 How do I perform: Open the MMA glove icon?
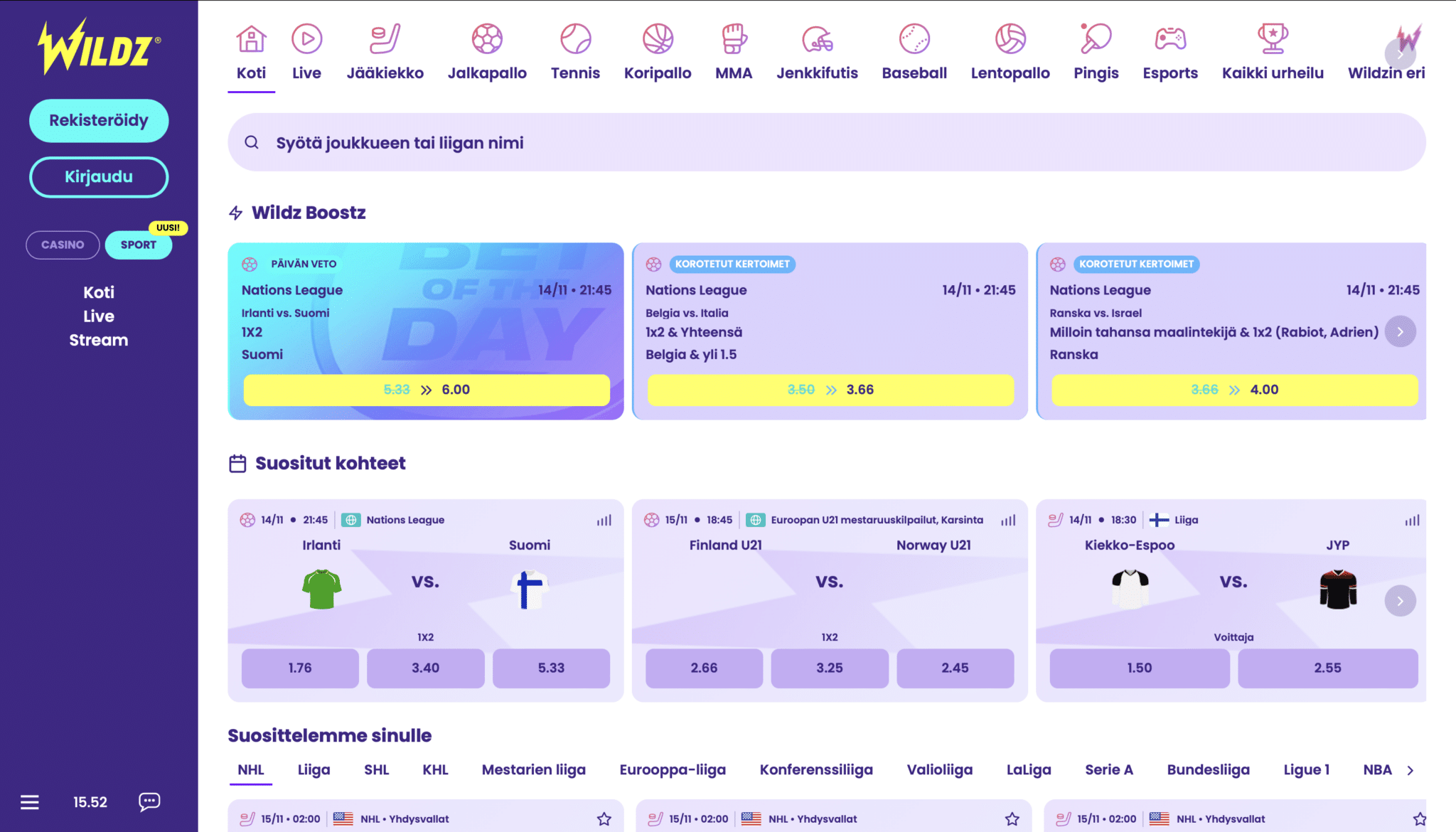click(734, 39)
